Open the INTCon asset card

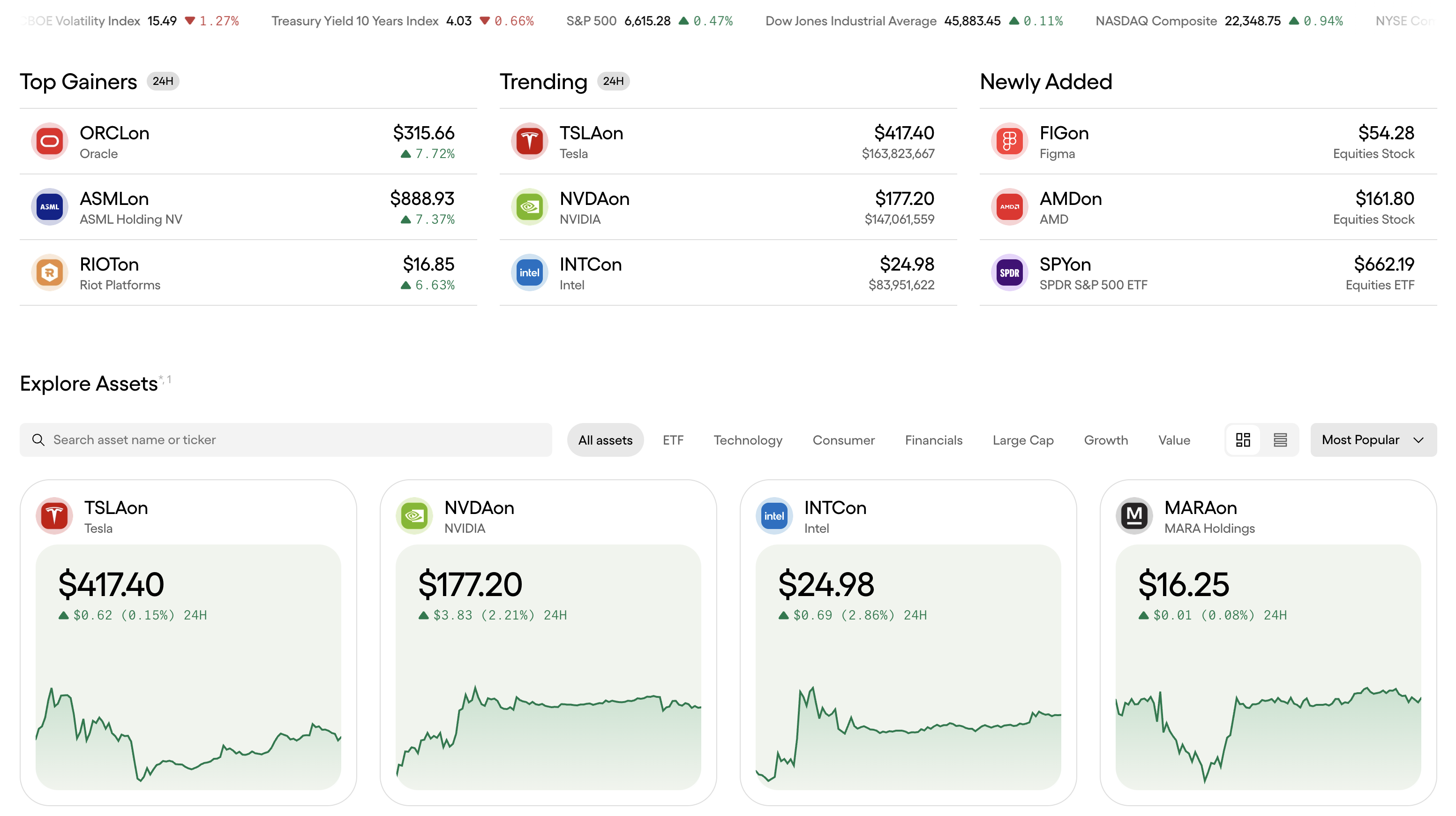tap(908, 517)
